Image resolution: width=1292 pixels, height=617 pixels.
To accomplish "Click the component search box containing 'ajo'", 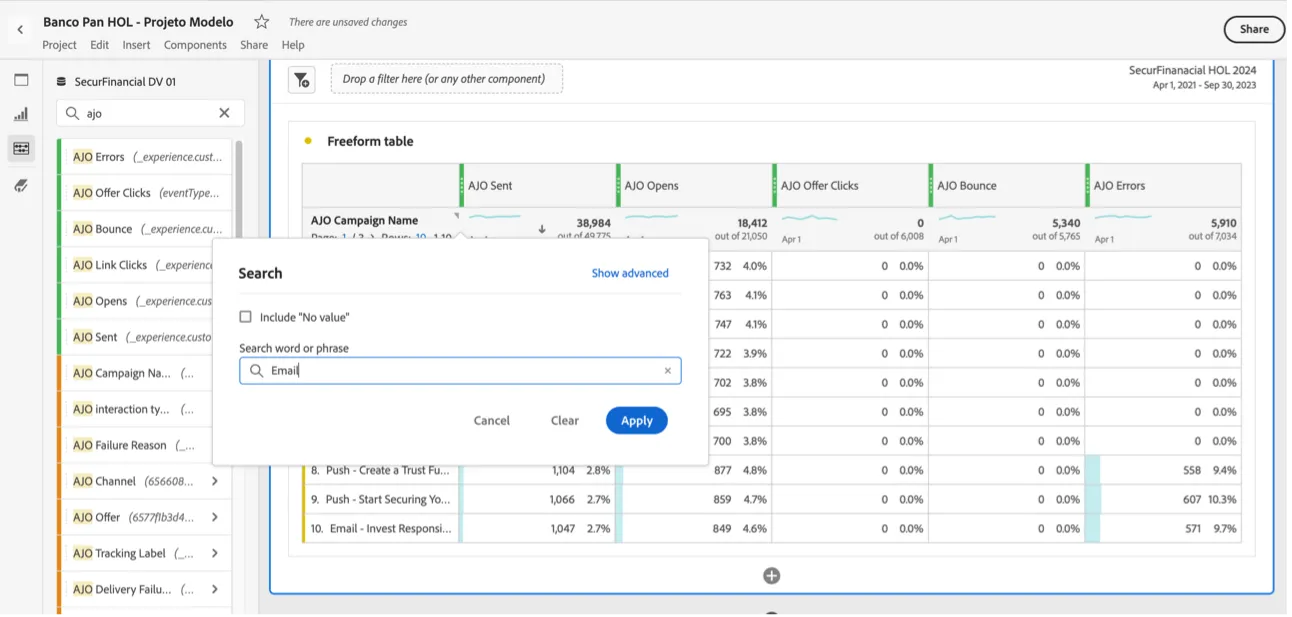I will tap(150, 113).
